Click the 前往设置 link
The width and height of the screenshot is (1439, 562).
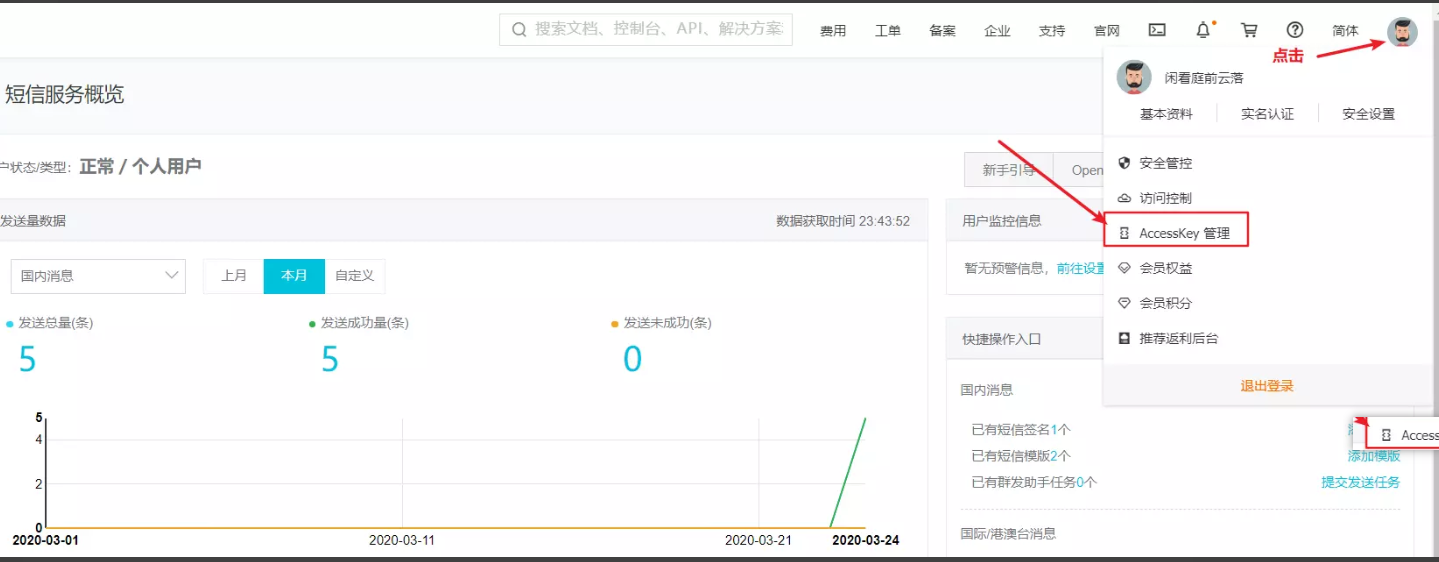point(1081,268)
